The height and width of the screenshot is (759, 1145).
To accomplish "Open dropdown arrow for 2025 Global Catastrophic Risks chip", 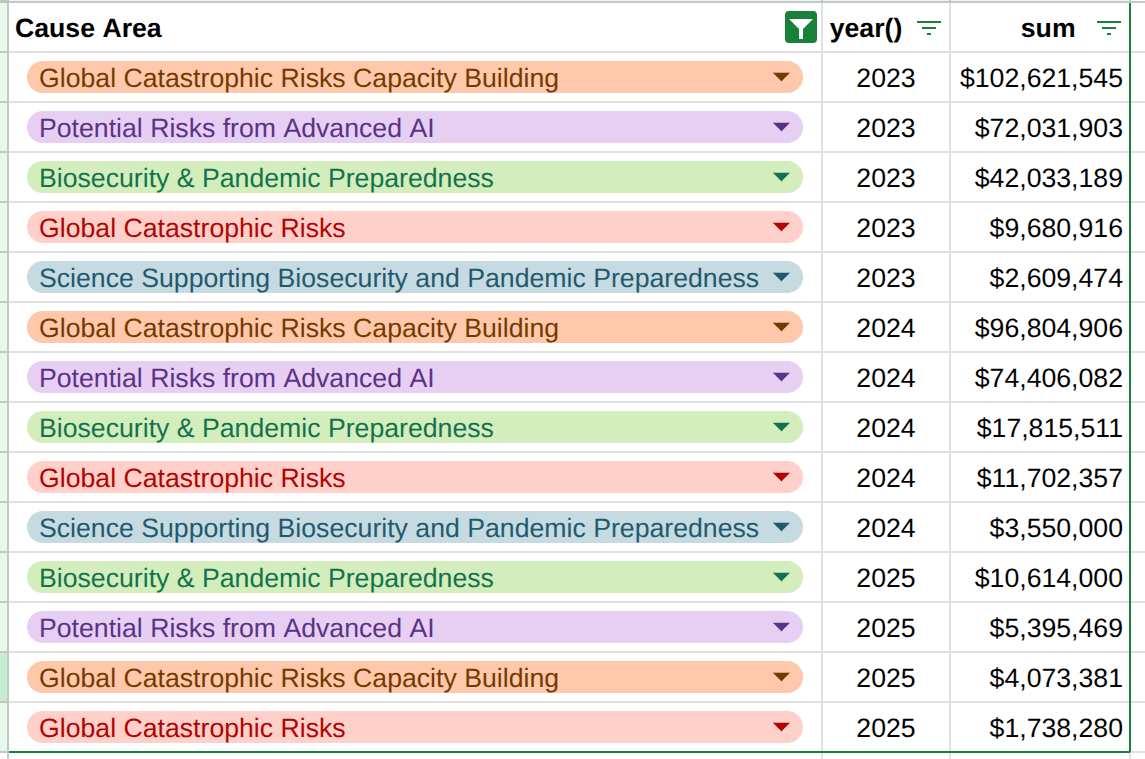I will coord(782,728).
